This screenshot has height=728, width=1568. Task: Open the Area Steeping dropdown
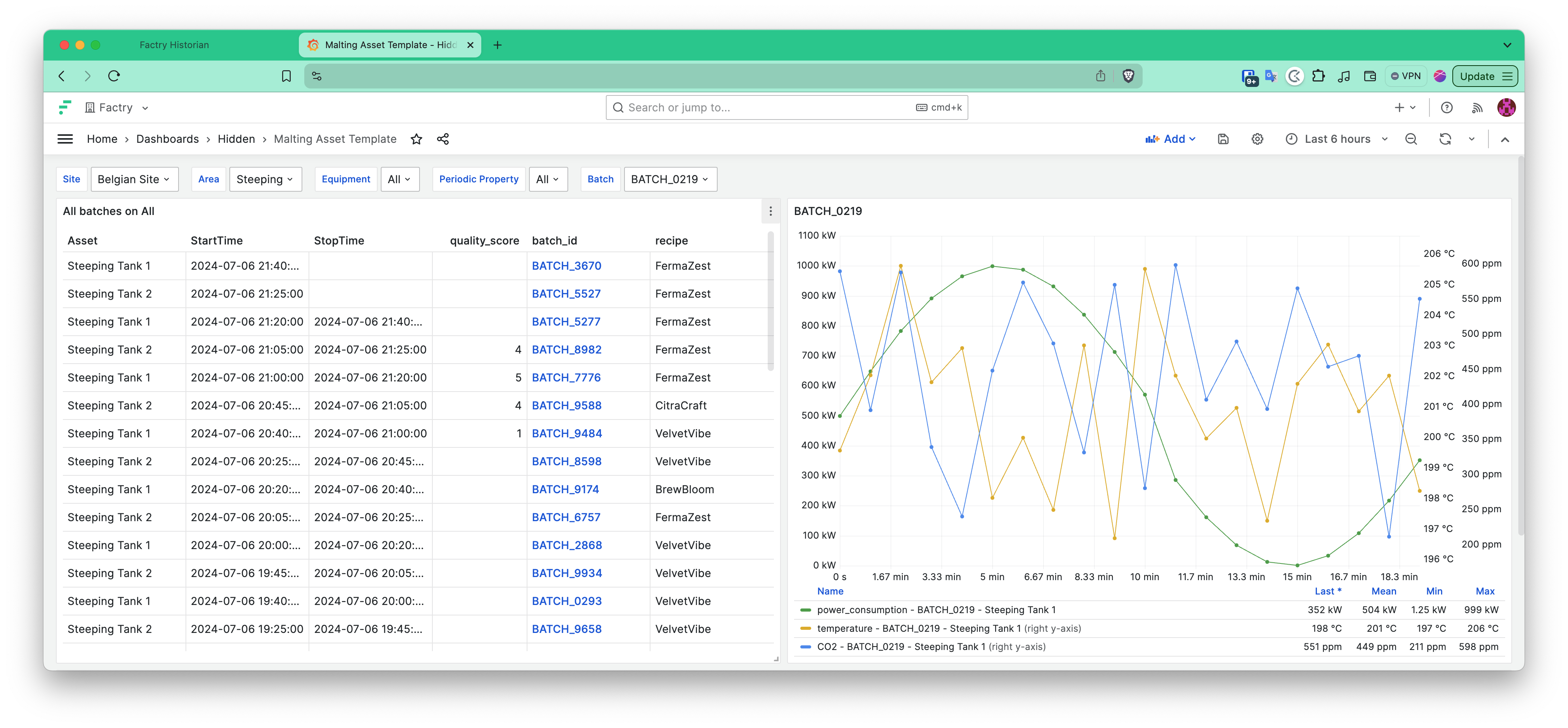point(265,180)
